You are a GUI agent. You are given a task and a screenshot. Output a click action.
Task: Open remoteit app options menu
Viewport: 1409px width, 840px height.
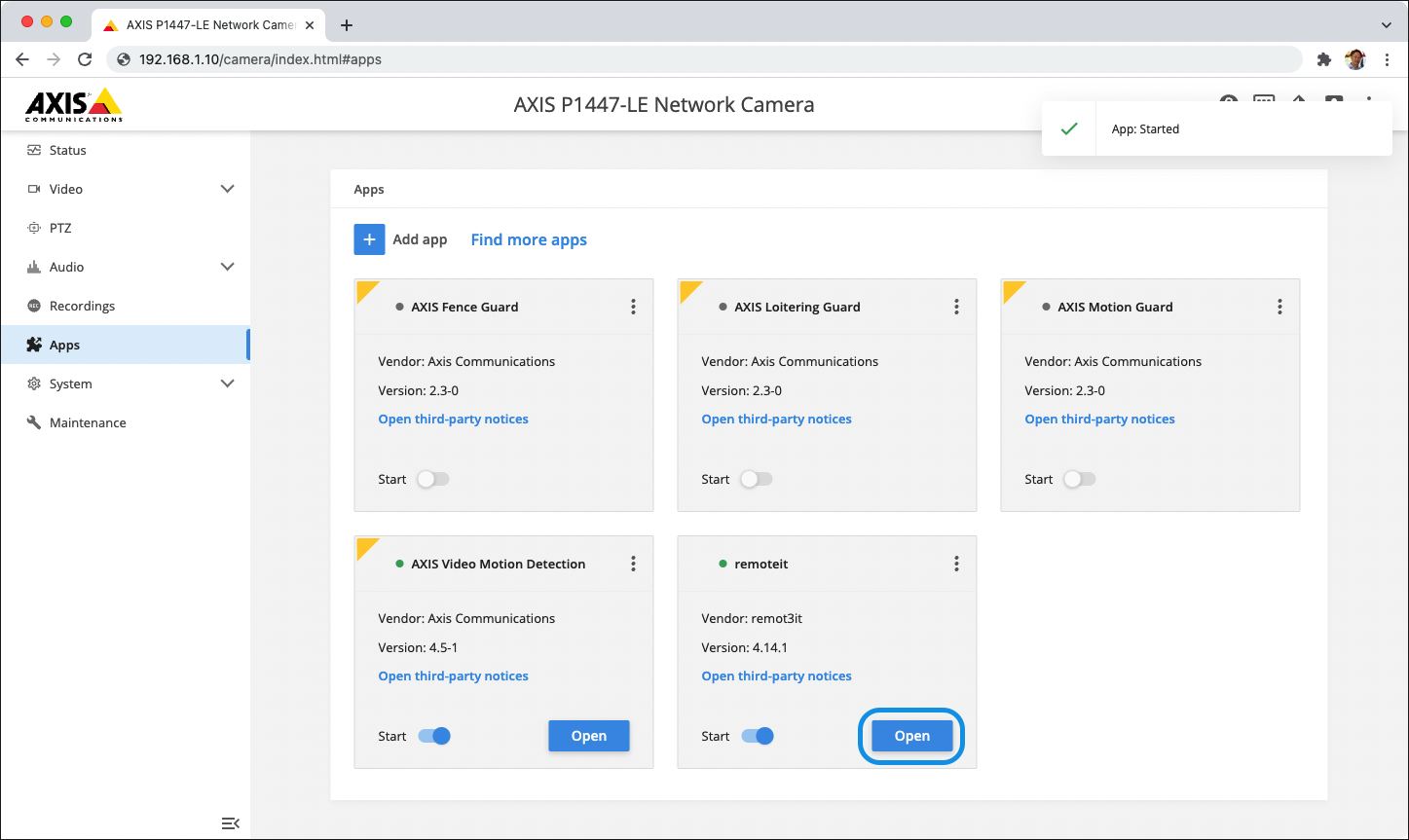956,564
